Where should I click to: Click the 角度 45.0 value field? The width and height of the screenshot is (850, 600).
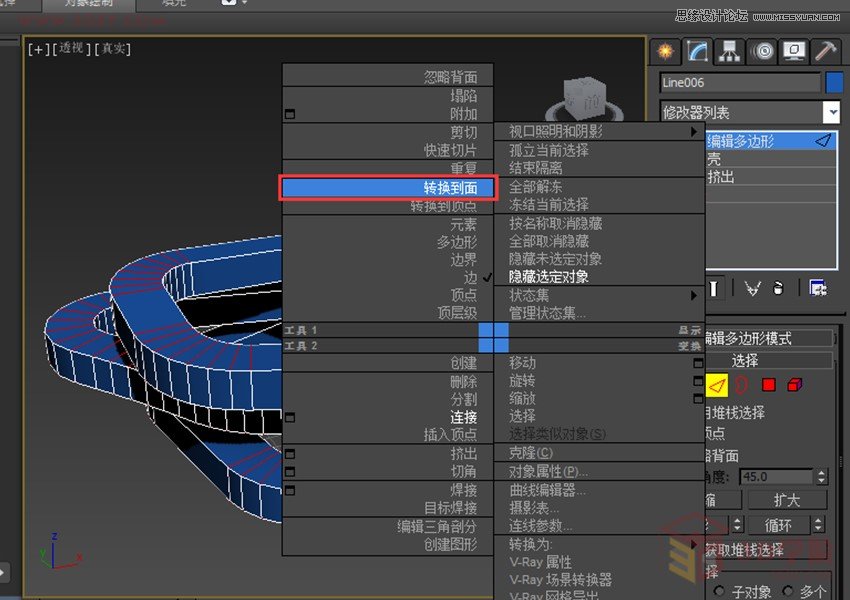[776, 477]
